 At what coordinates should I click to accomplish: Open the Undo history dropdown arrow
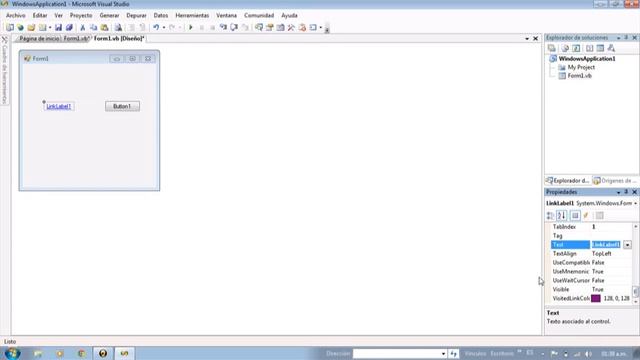pos(164,27)
